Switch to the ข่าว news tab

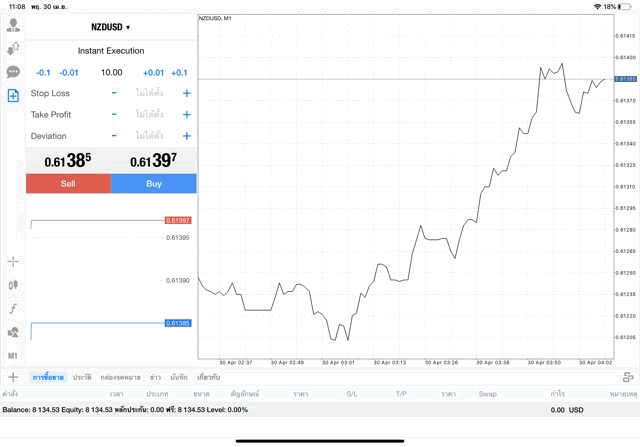pos(155,377)
